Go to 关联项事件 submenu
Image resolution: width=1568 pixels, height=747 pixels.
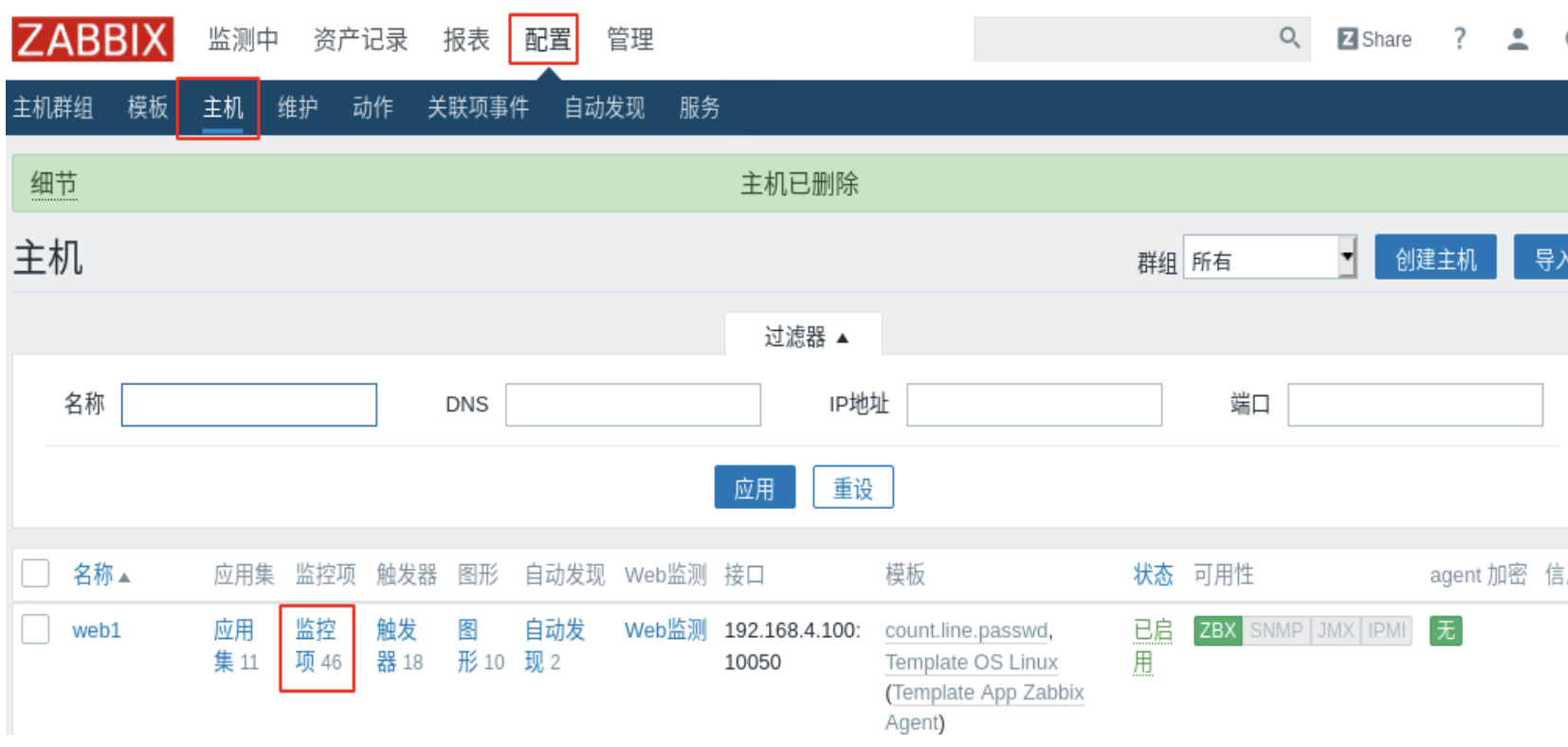478,108
